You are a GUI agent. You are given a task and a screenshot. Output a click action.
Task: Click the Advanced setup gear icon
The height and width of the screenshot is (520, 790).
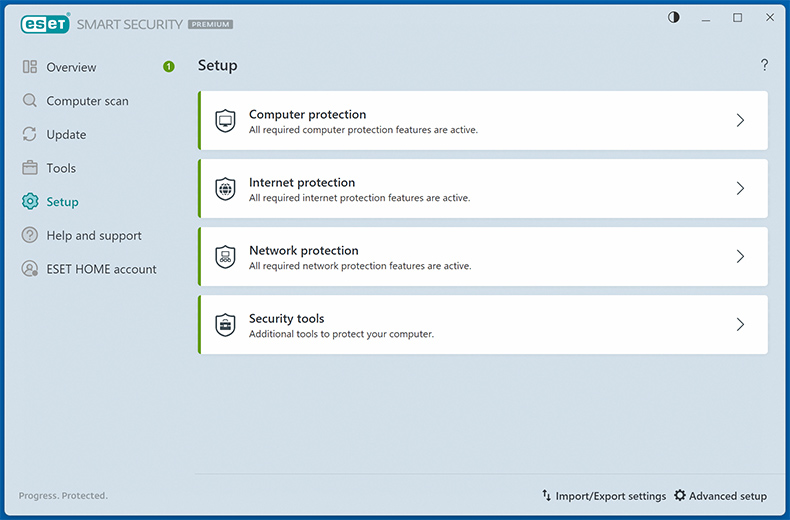[680, 496]
